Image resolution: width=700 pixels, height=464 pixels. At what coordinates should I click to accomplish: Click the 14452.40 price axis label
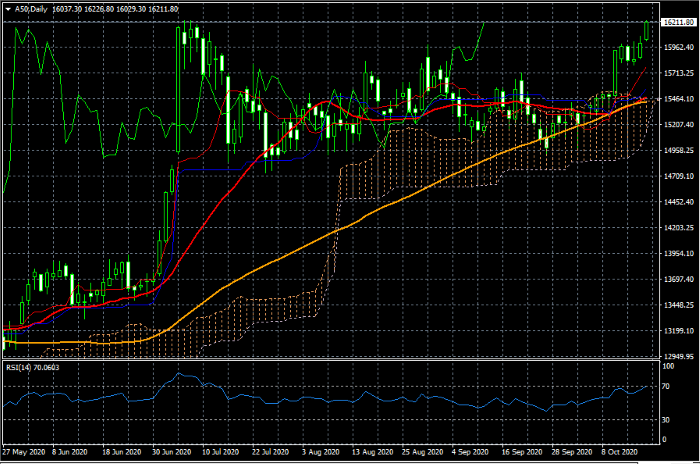coord(679,202)
